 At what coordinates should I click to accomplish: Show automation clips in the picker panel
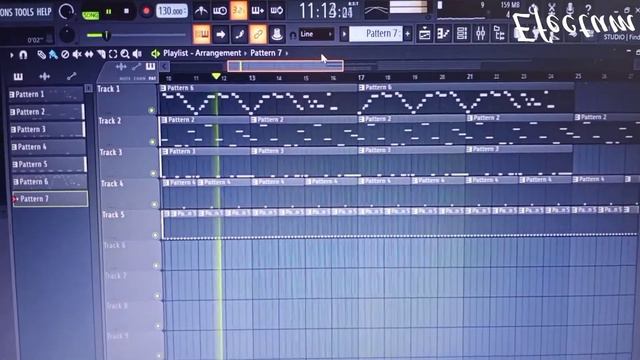71,76
